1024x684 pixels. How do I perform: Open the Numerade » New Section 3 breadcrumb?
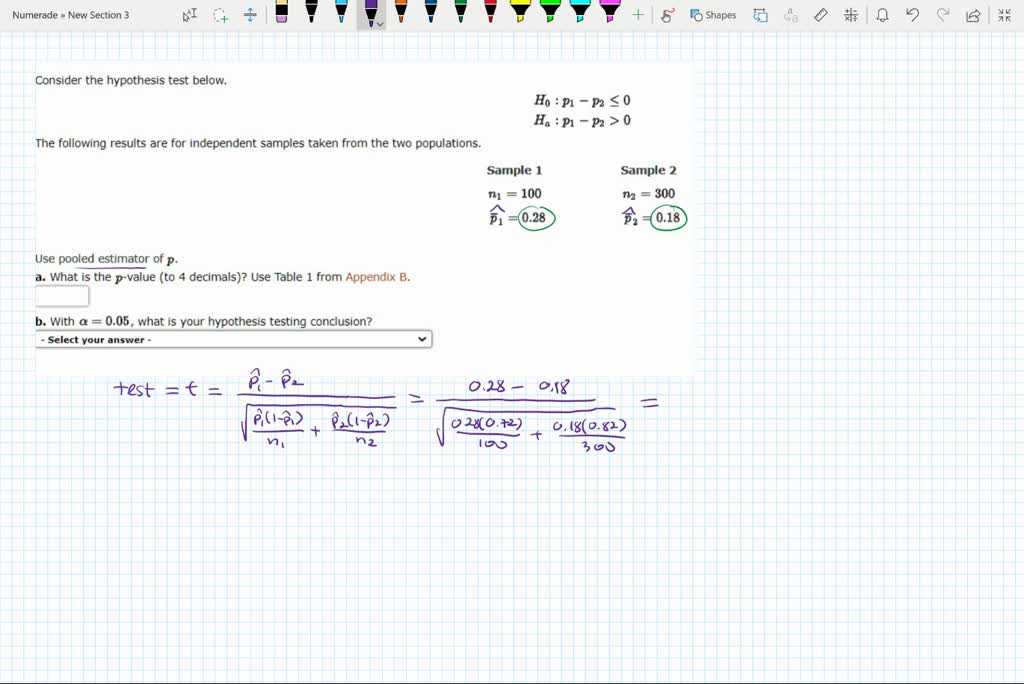click(70, 15)
